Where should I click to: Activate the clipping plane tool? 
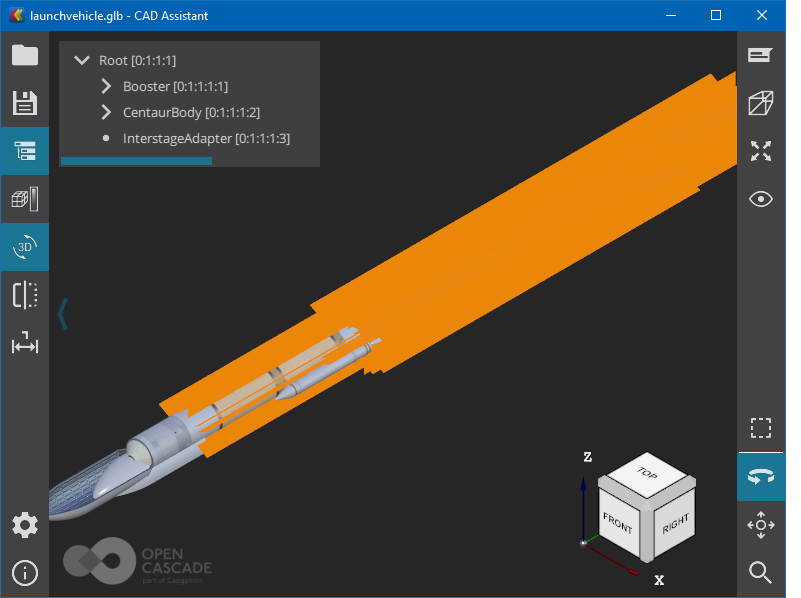coord(24,295)
